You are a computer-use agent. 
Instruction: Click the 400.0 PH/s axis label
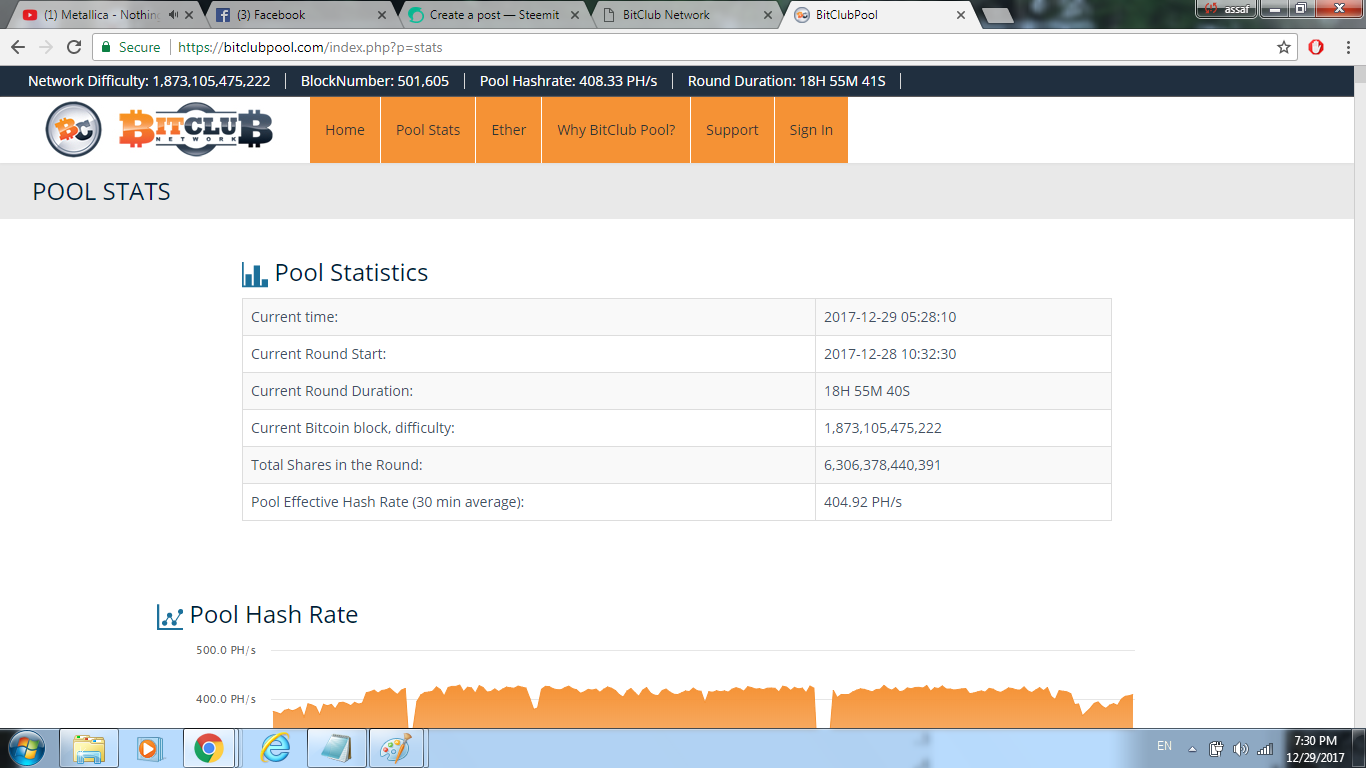coord(226,699)
